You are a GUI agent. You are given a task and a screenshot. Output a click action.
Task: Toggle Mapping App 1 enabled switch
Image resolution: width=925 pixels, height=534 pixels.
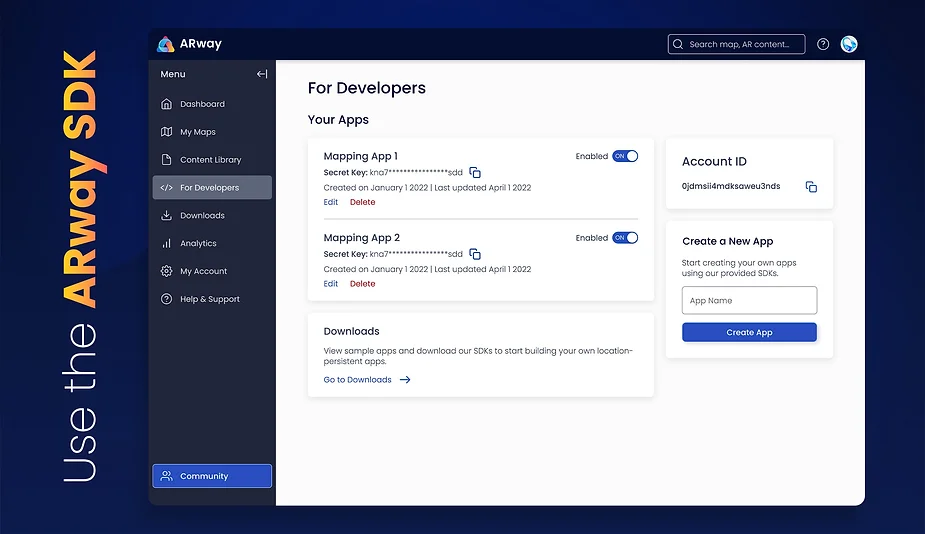point(625,156)
